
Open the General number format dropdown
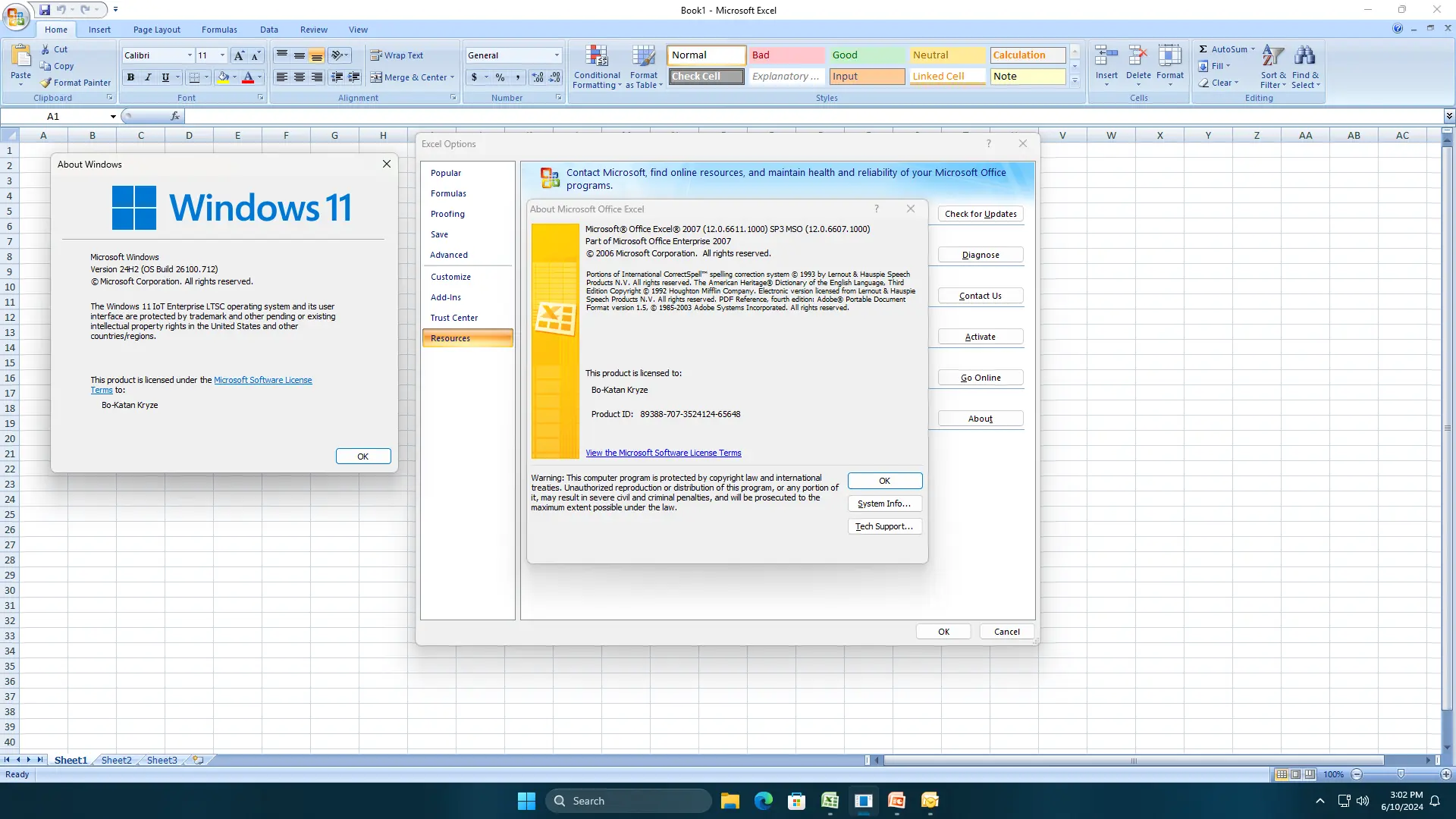[557, 55]
